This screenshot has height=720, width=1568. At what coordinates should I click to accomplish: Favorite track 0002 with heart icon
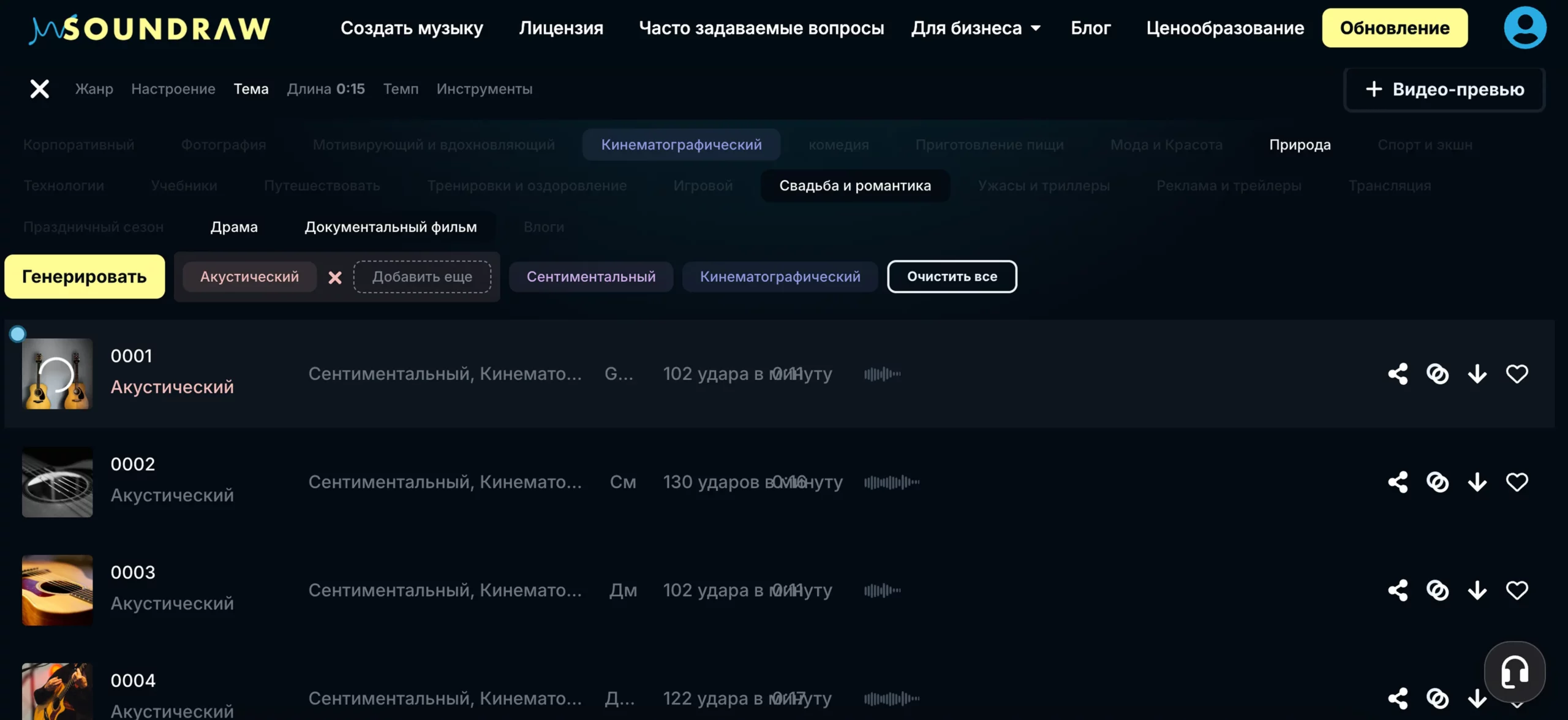[1517, 482]
